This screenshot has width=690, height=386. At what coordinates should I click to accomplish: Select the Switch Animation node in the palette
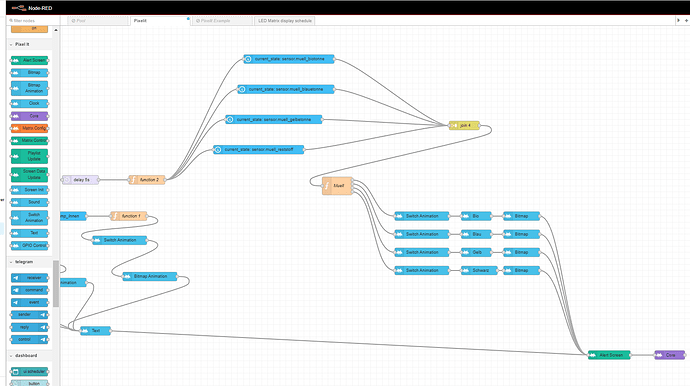click(29, 217)
